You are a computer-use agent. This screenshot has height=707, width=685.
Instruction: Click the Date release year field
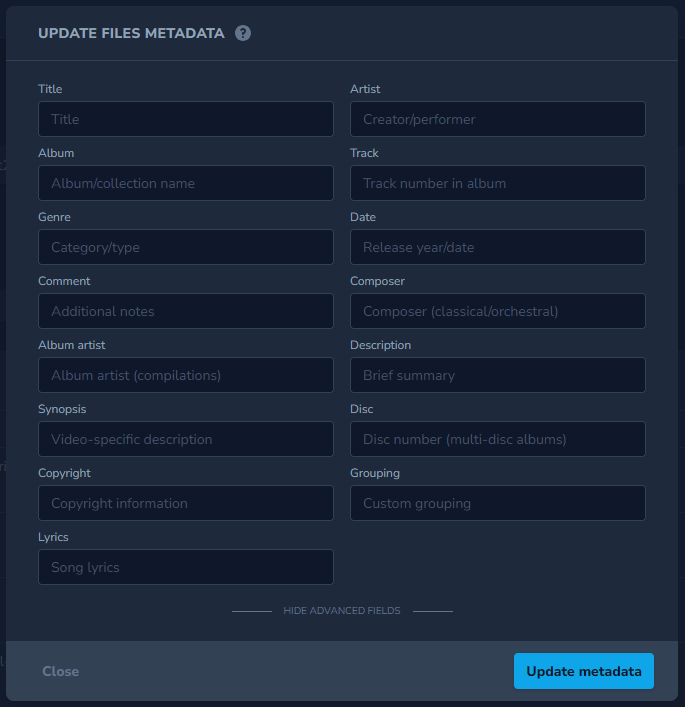[497, 247]
